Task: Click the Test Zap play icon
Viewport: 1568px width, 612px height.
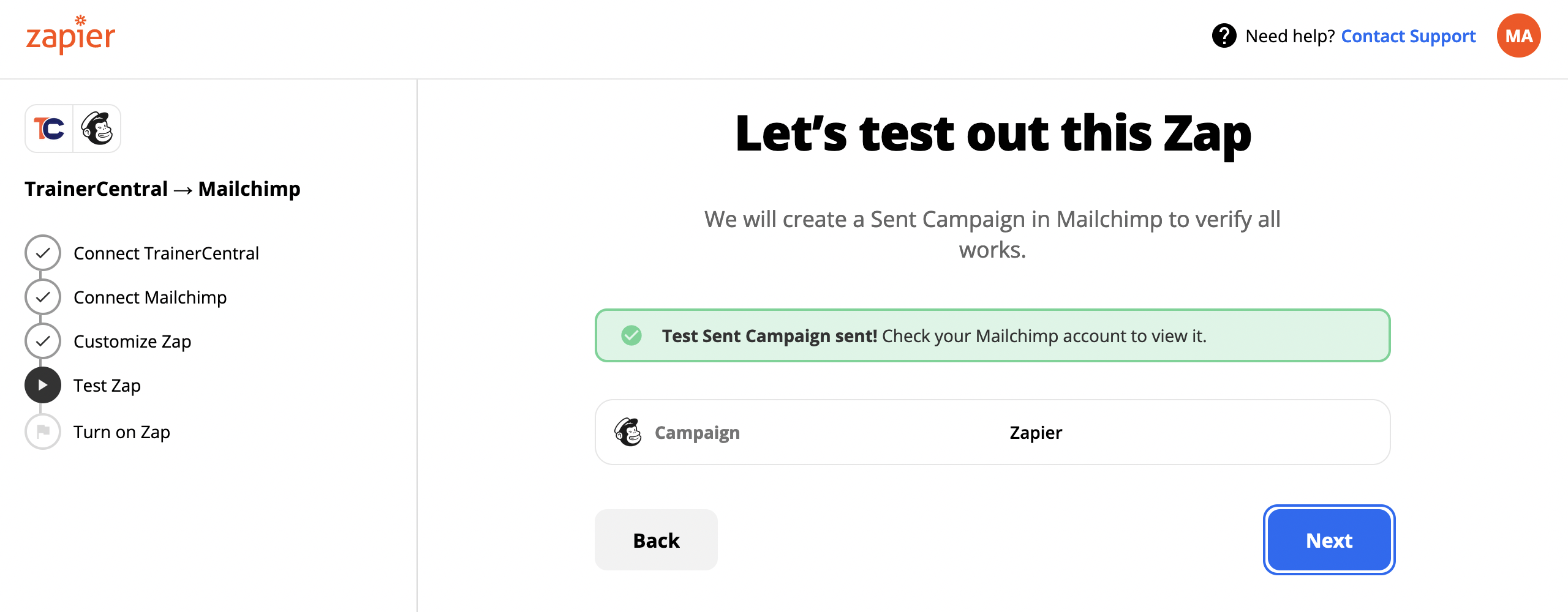Action: coord(43,385)
